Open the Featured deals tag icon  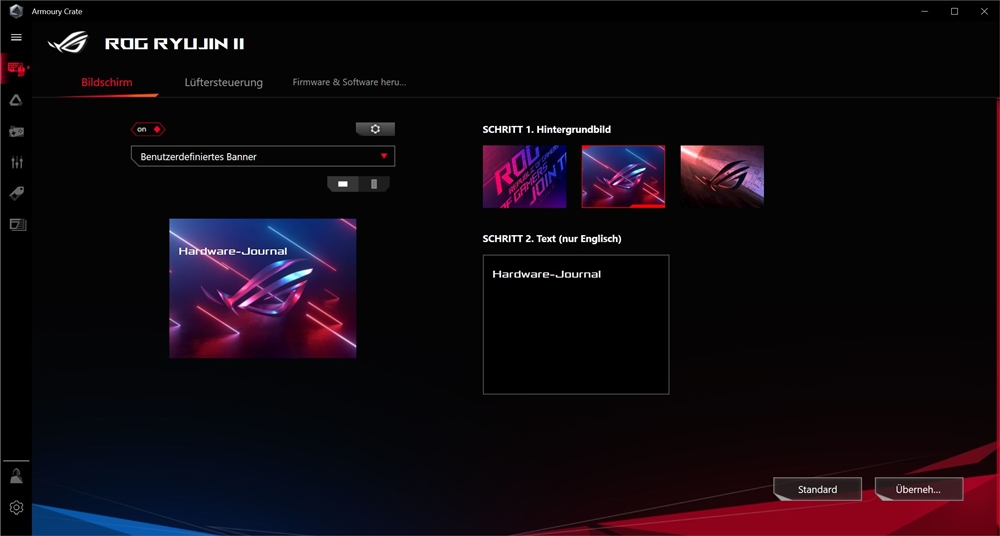(x=17, y=193)
